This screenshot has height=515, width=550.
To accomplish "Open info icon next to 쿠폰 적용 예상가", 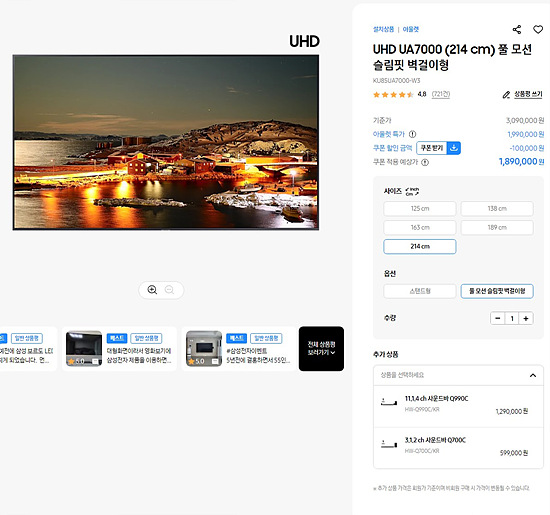I will pos(425,162).
